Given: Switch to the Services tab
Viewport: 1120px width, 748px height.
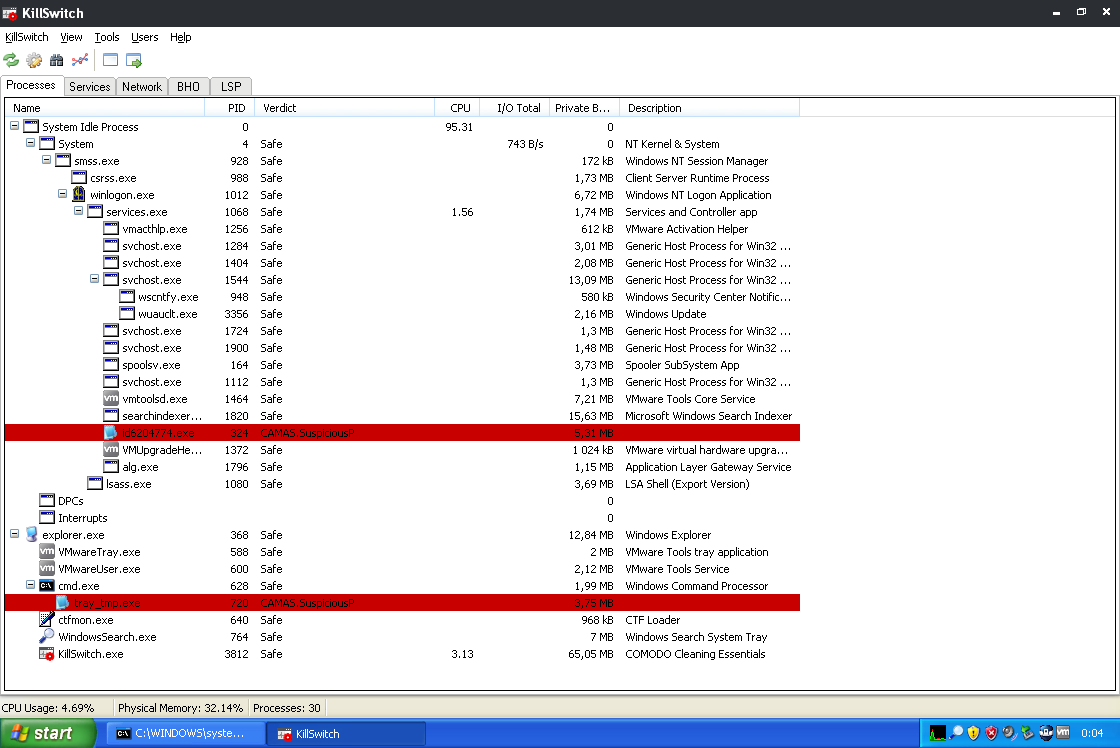Looking at the screenshot, I should [x=89, y=86].
